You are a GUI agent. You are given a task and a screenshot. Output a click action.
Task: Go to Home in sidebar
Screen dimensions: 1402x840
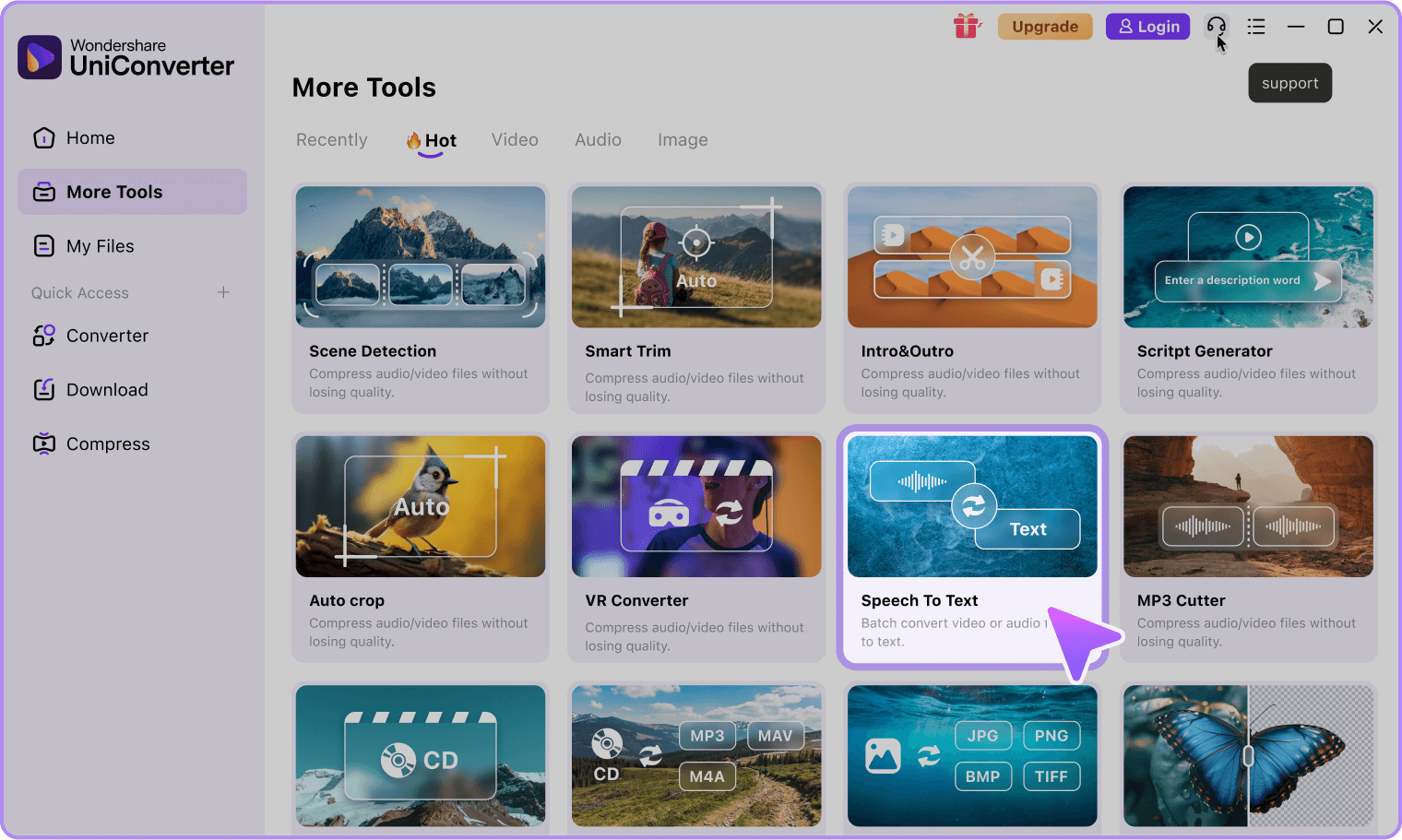click(x=132, y=138)
